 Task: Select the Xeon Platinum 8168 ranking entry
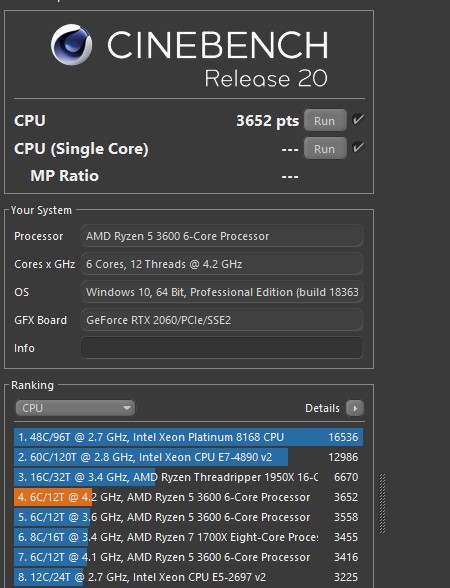(x=188, y=437)
